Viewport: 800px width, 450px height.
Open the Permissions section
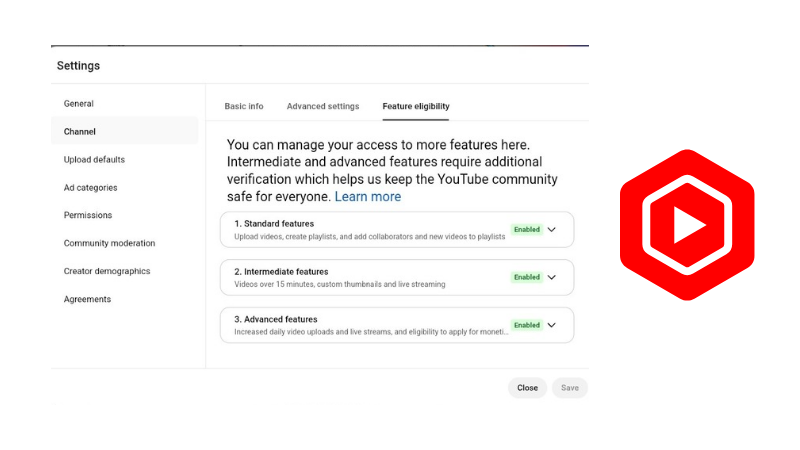pos(88,215)
